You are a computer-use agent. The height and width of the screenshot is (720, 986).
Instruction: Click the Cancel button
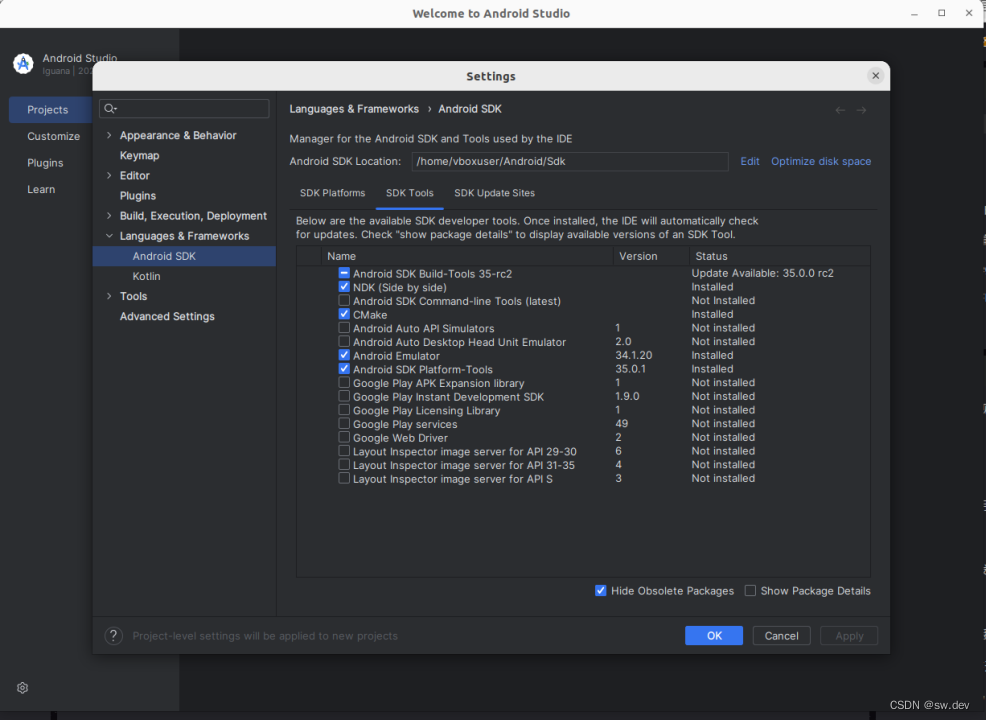coord(781,636)
